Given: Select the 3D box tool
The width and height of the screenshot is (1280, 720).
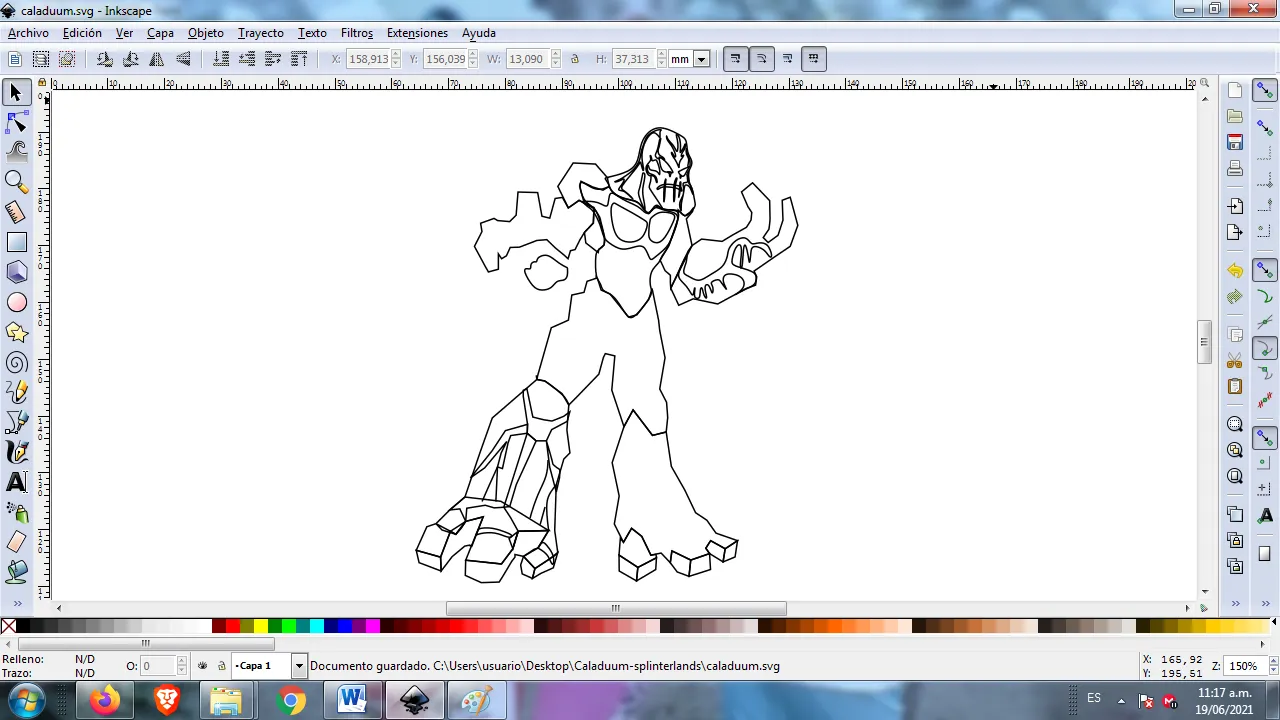Looking at the screenshot, I should pos(16,272).
